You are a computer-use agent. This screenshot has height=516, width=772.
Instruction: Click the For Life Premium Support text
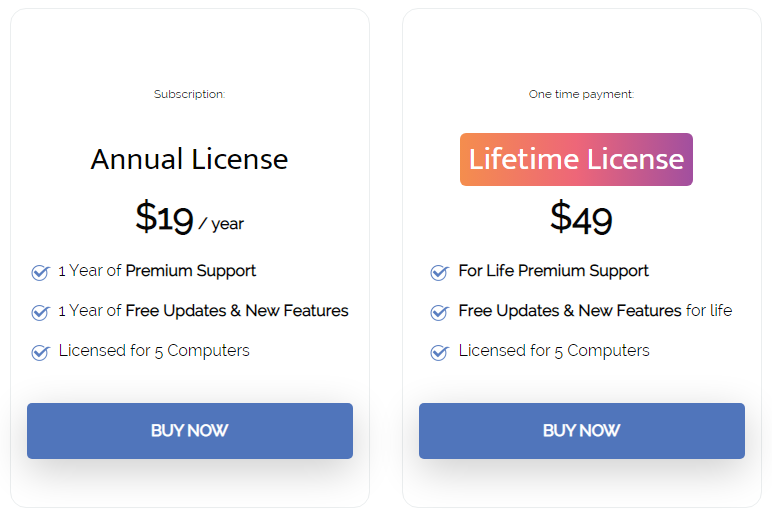(553, 271)
